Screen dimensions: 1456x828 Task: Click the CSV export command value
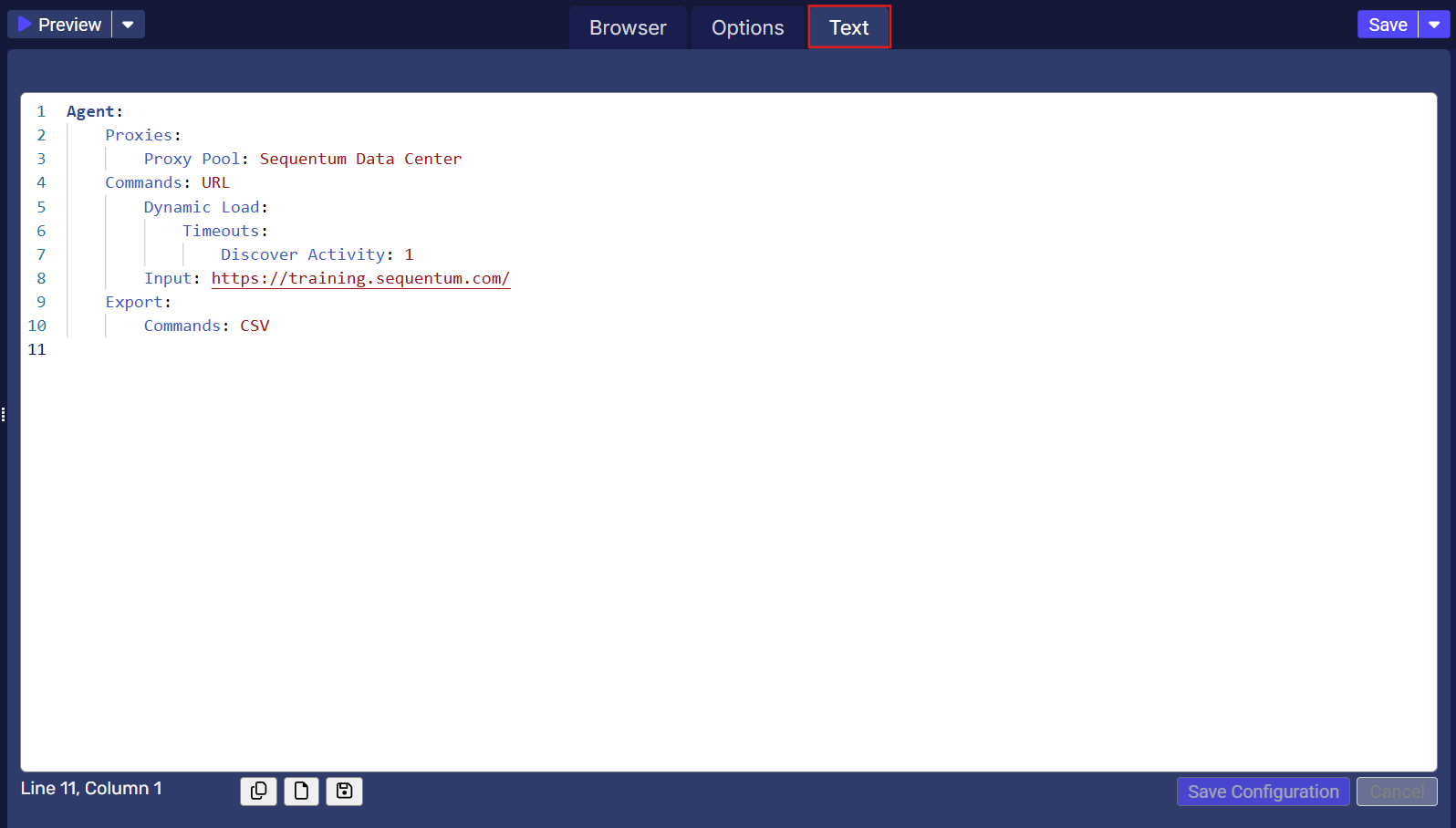[255, 326]
